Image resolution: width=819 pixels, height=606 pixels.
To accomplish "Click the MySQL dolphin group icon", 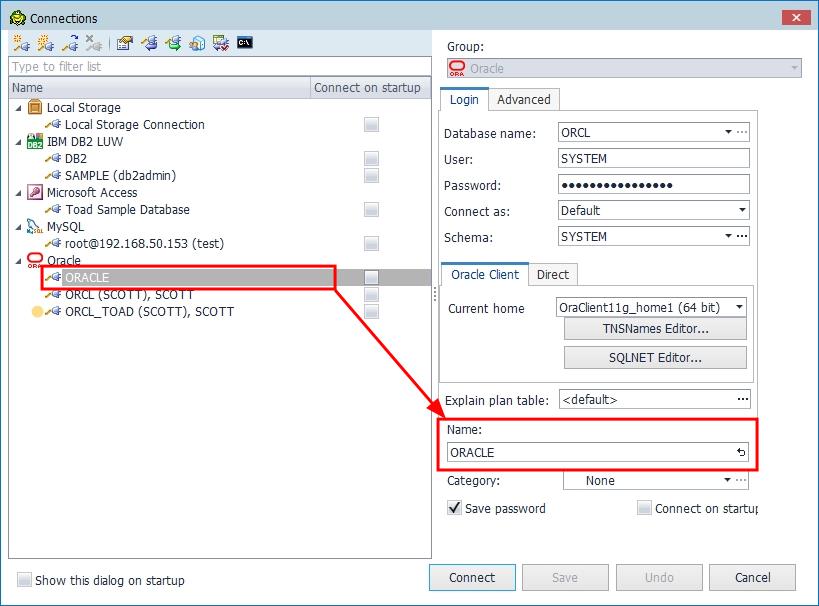I will pos(35,227).
